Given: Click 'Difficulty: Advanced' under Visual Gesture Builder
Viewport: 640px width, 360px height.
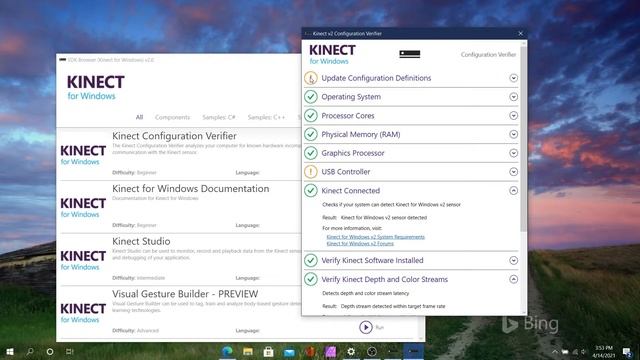Looking at the screenshot, I should tap(136, 331).
